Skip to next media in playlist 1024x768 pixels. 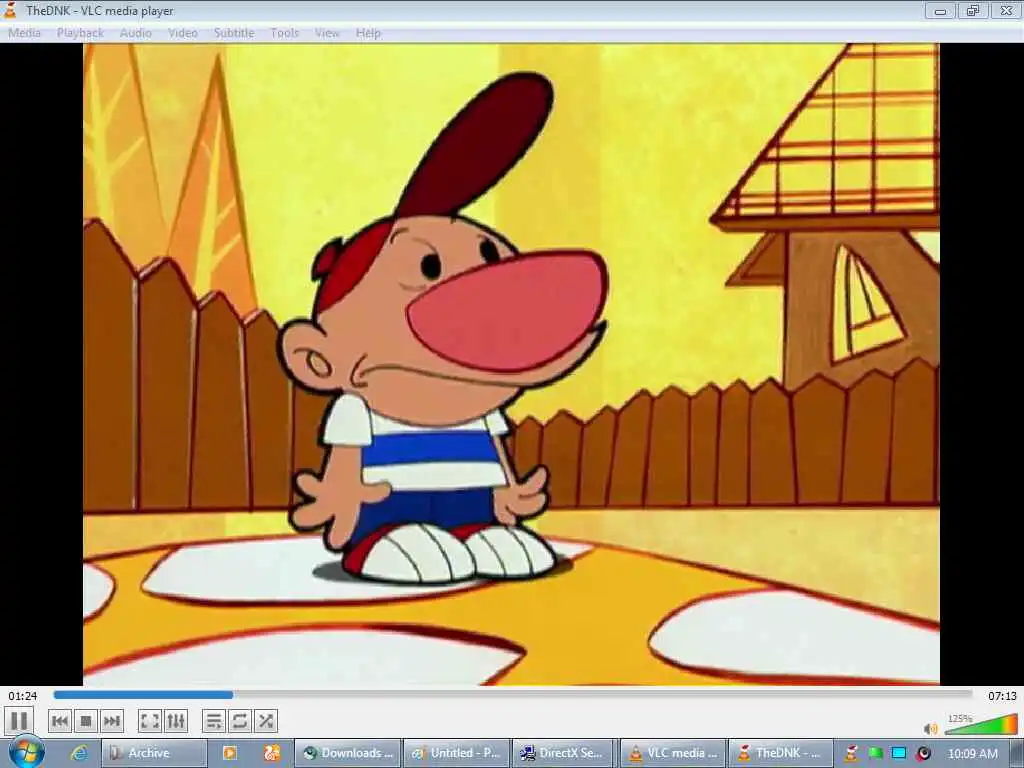(x=112, y=721)
